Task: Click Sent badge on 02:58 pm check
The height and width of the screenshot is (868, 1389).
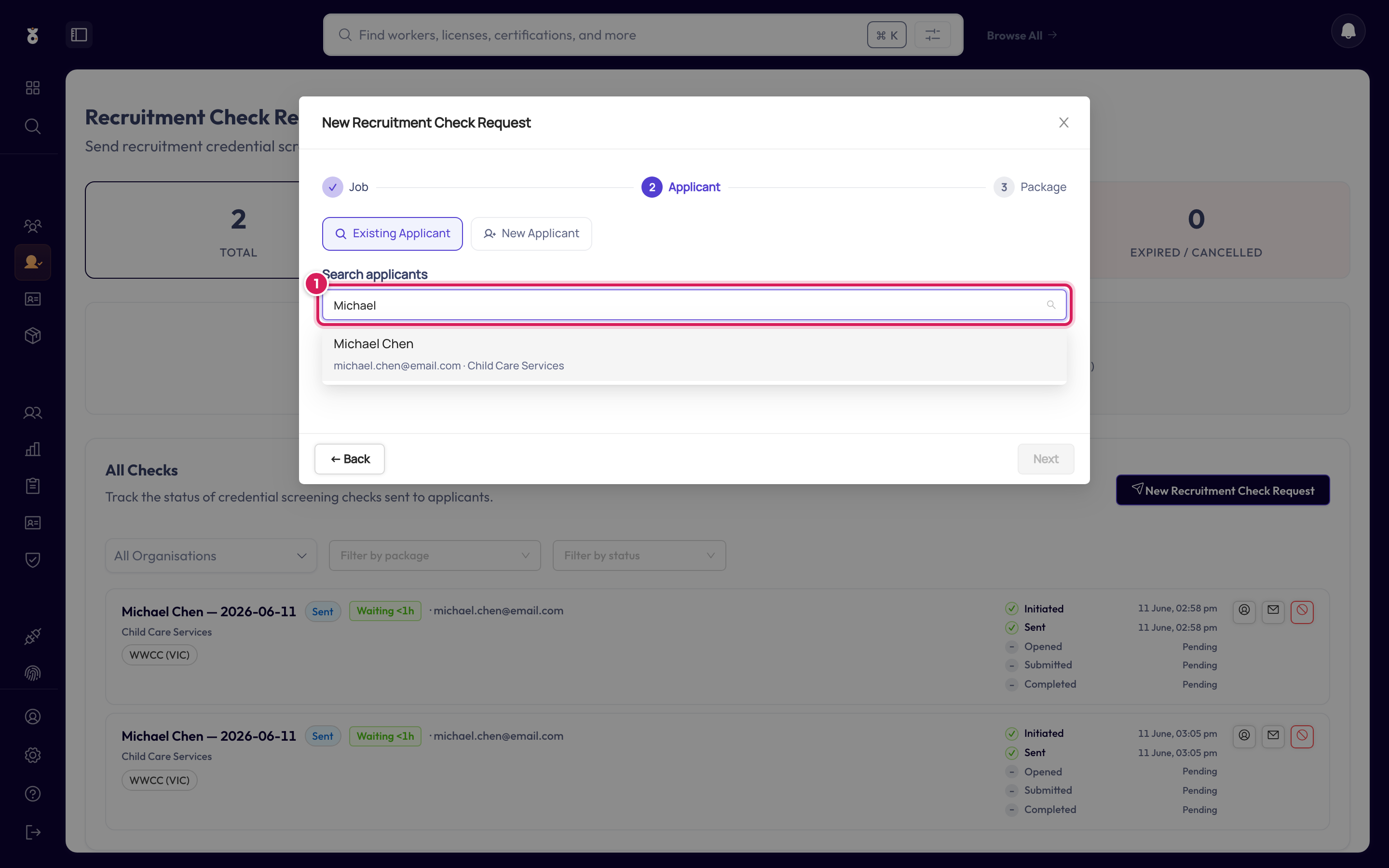Action: [323, 611]
